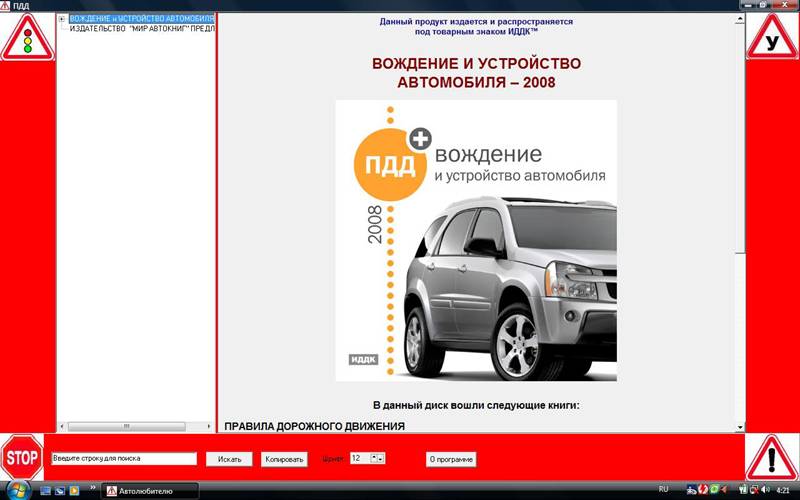Click the green round tray icon
Image resolution: width=800 pixels, height=500 pixels.
714,490
